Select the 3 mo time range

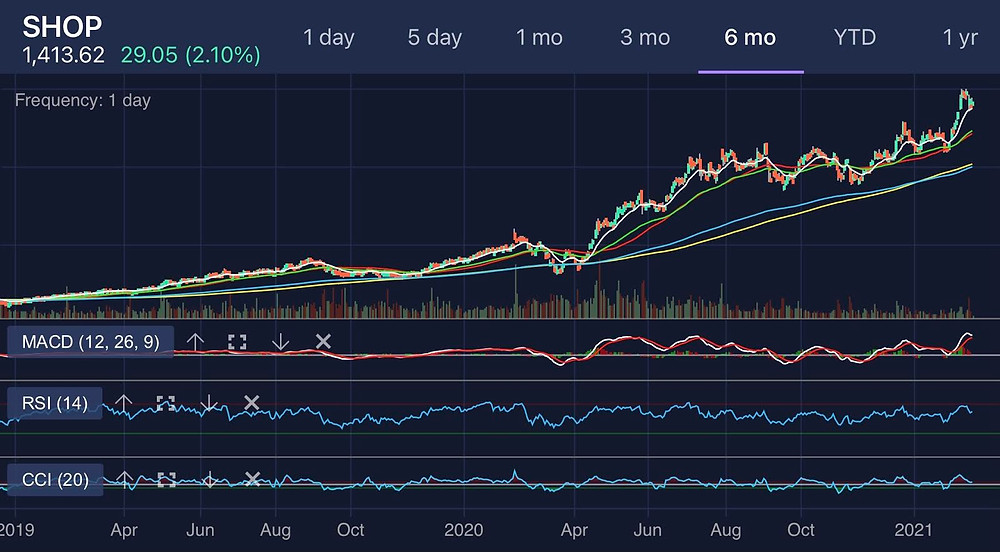pyautogui.click(x=645, y=38)
